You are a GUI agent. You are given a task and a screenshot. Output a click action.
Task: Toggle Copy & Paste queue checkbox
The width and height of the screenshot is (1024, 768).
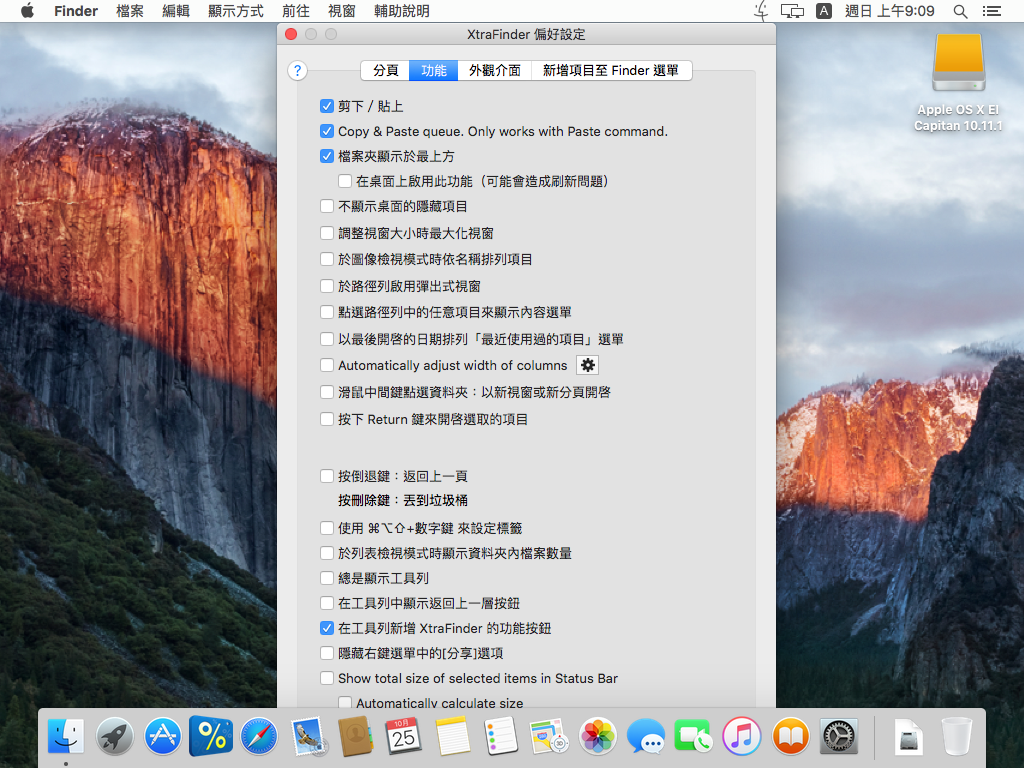click(x=327, y=131)
